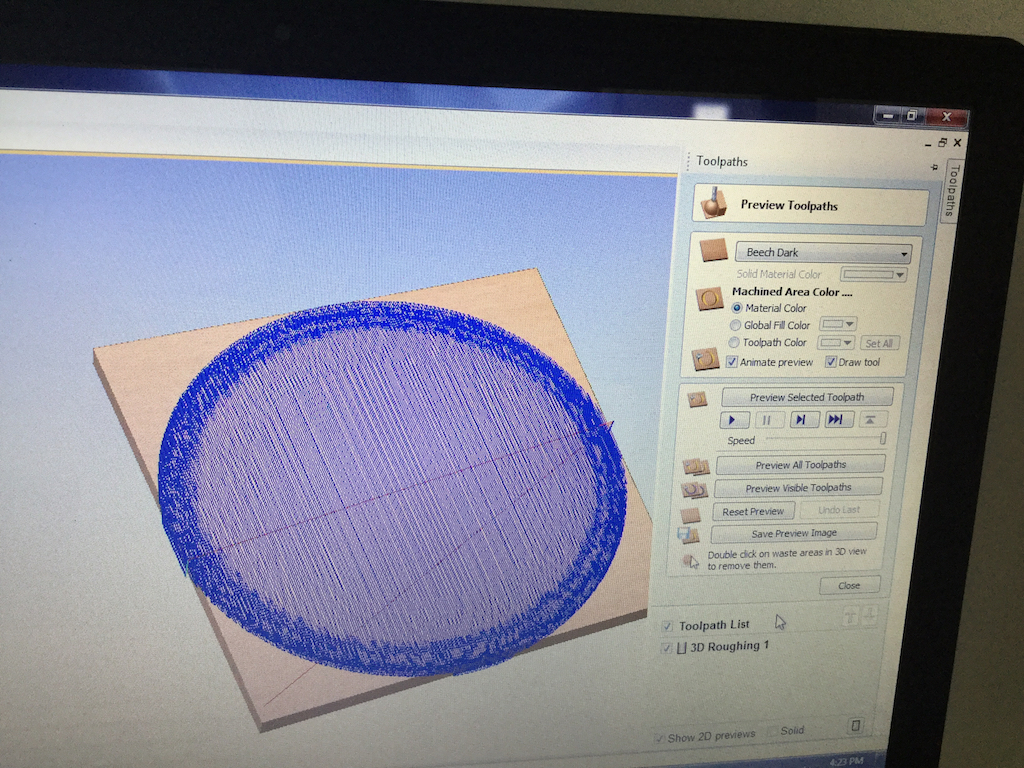Click the Toolpaths panel title text

tap(722, 161)
